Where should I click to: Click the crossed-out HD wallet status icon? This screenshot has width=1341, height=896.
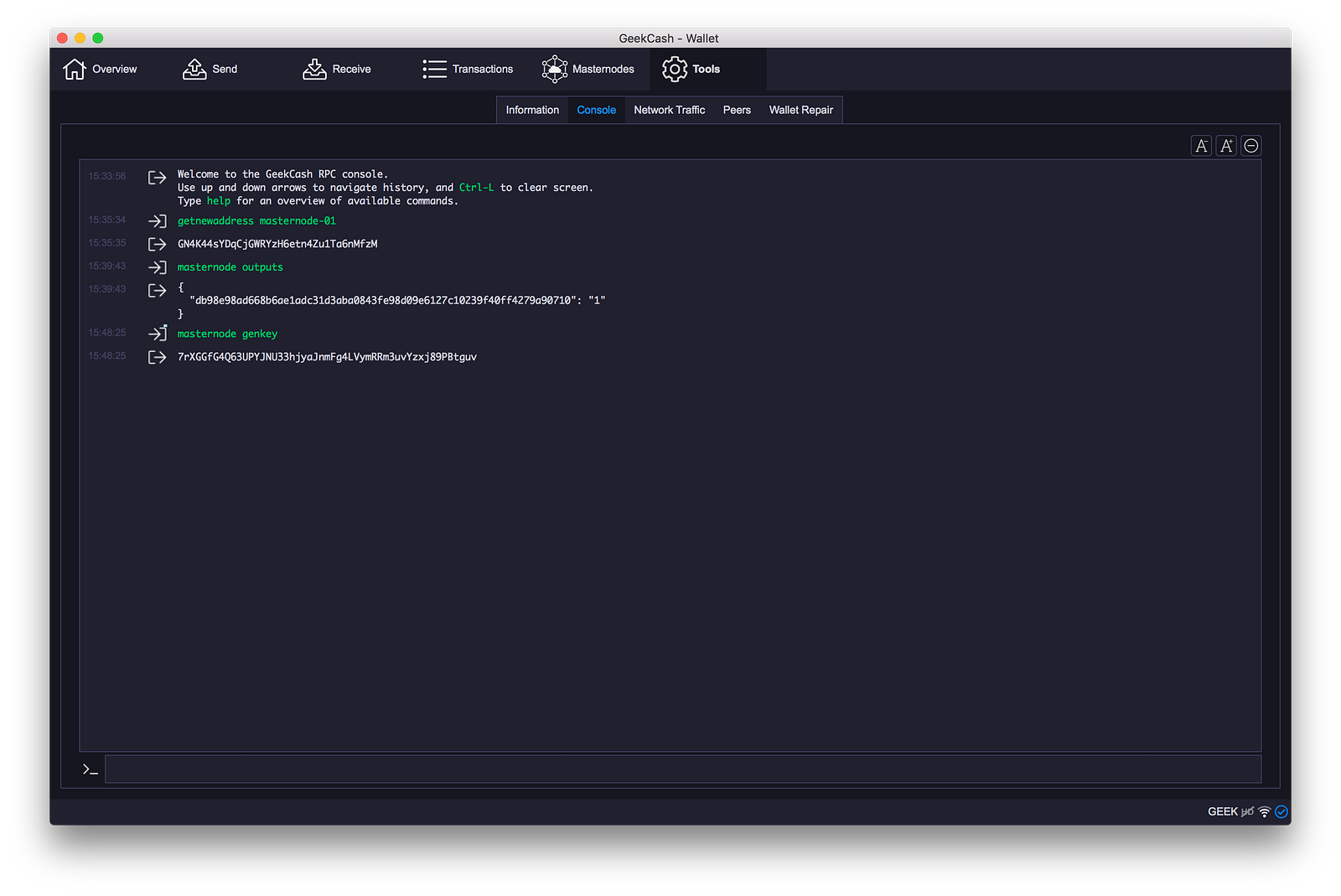(x=1248, y=811)
